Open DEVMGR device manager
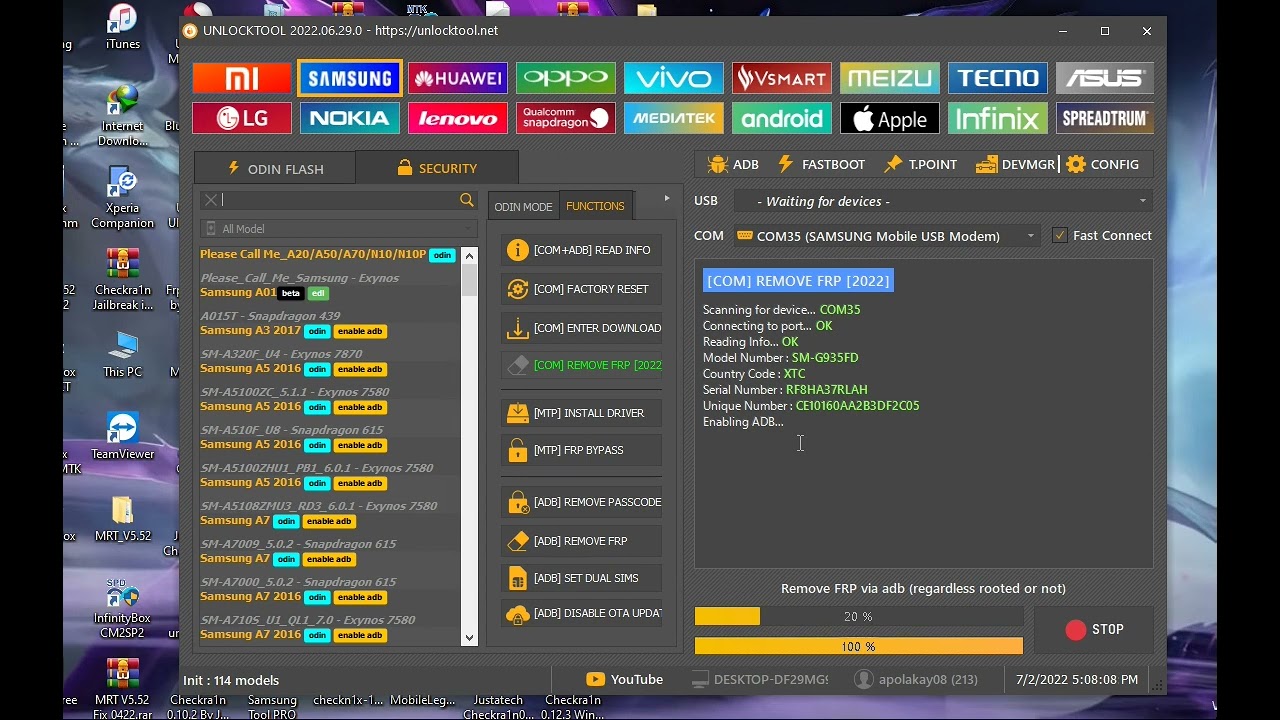This screenshot has height=720, width=1280. click(1016, 164)
